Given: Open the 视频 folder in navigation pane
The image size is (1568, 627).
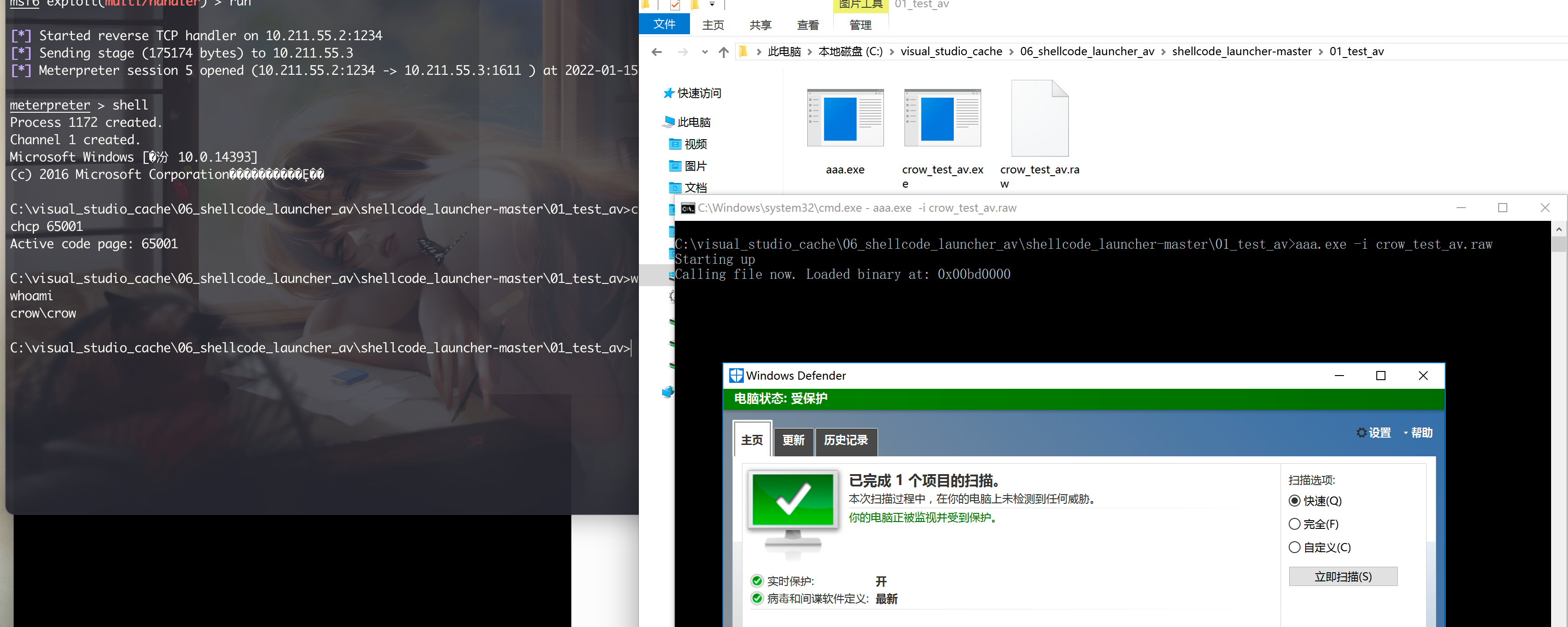Looking at the screenshot, I should tap(689, 144).
